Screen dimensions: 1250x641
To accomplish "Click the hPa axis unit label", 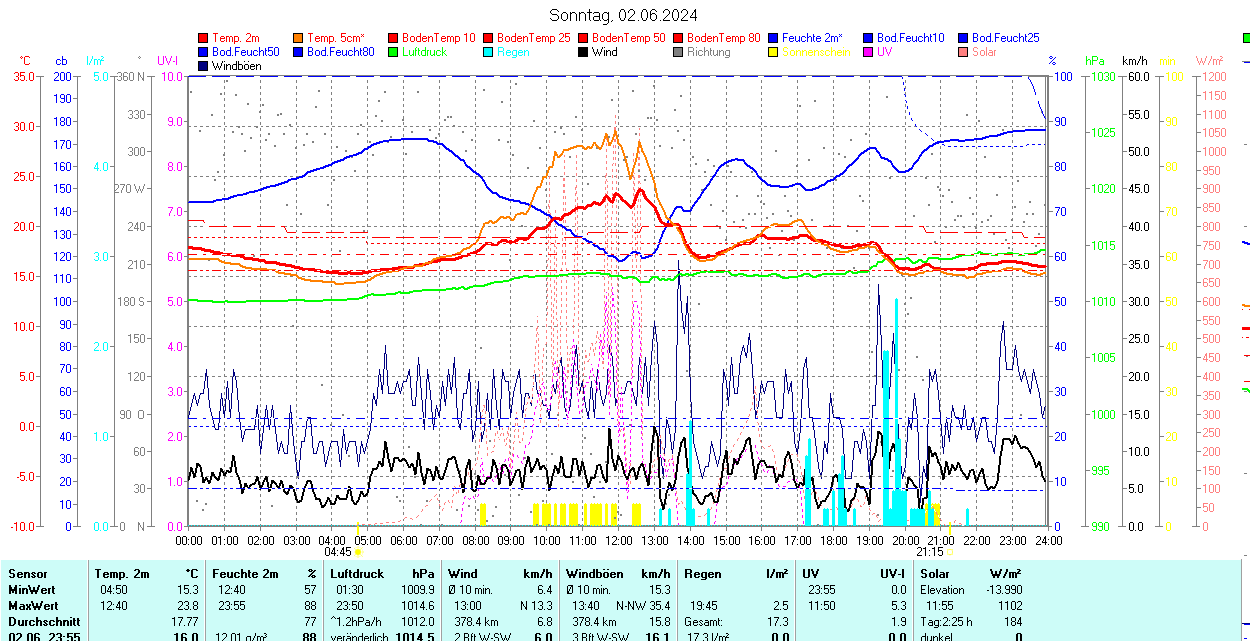I will (1096, 61).
